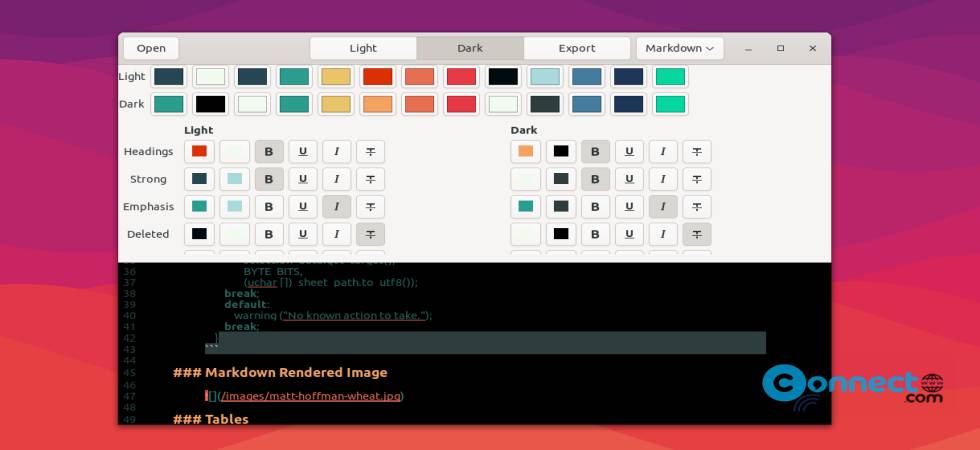Pick the last green Light palette swatch

(x=670, y=76)
